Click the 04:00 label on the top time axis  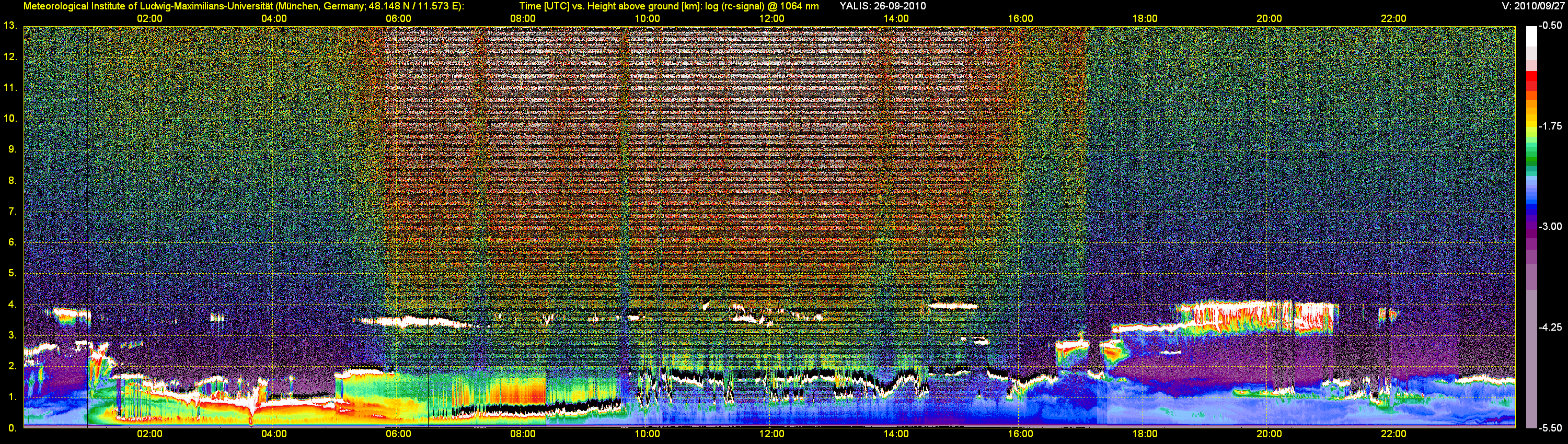[274, 18]
